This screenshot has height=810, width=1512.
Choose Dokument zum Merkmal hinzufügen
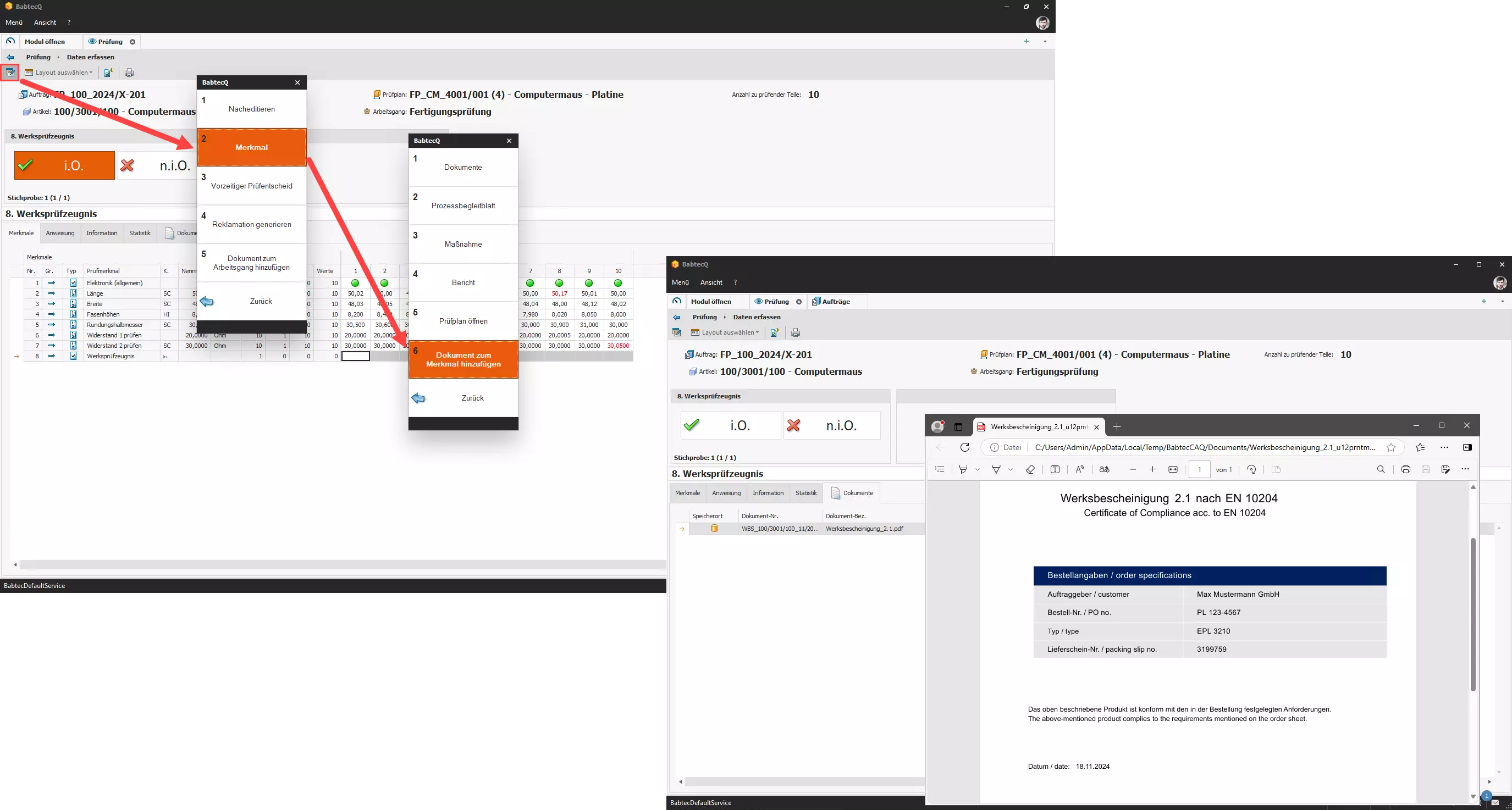coord(463,359)
